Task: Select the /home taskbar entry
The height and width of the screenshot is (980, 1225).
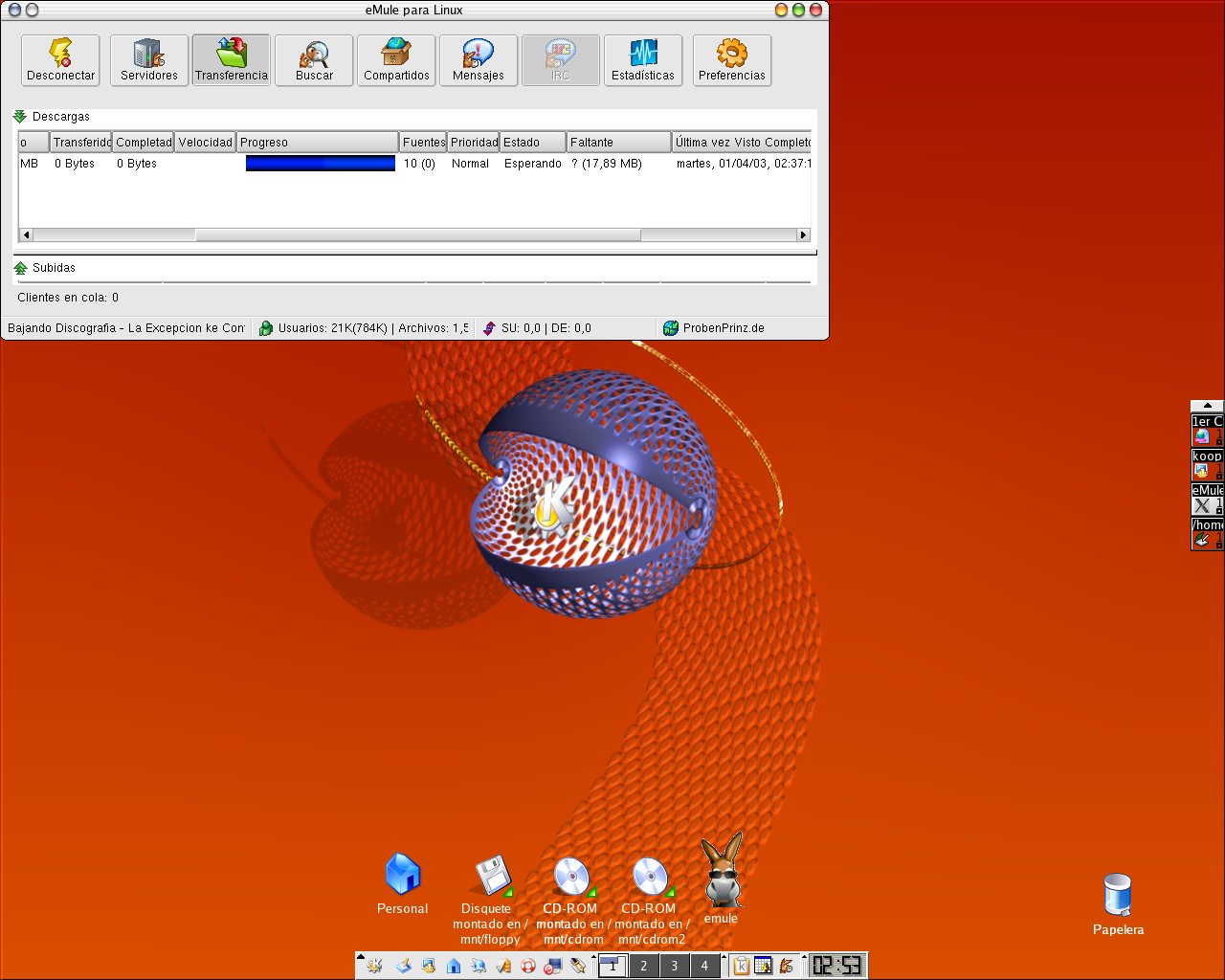Action: (x=1208, y=533)
